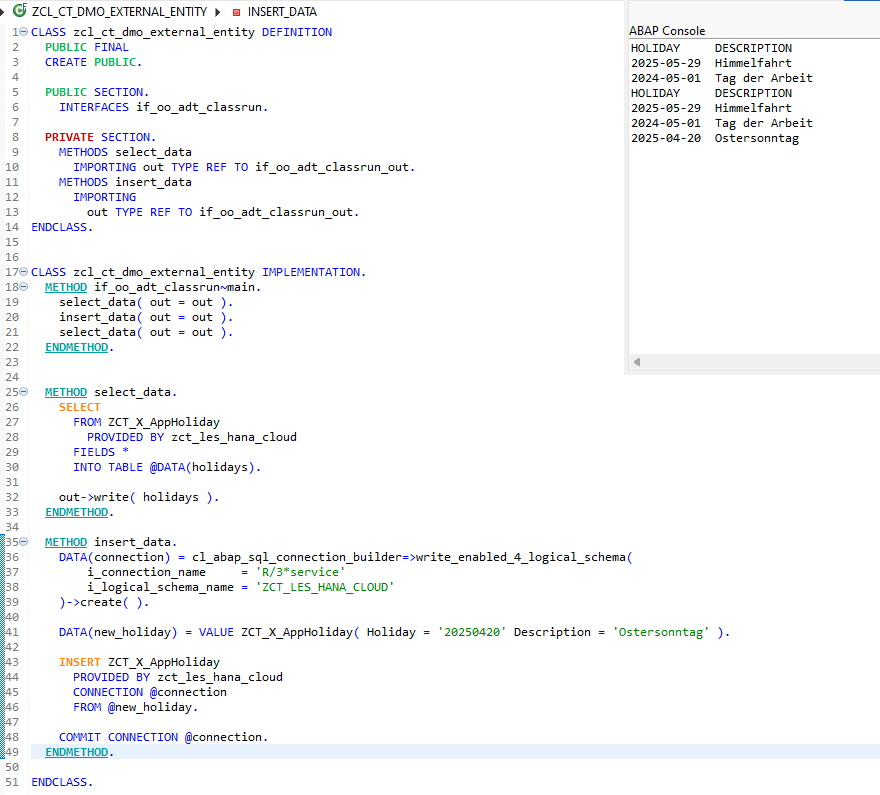This screenshot has width=880, height=795.
Task: Click cl_abap_sql_connection_builder in line 36
Action: point(297,557)
